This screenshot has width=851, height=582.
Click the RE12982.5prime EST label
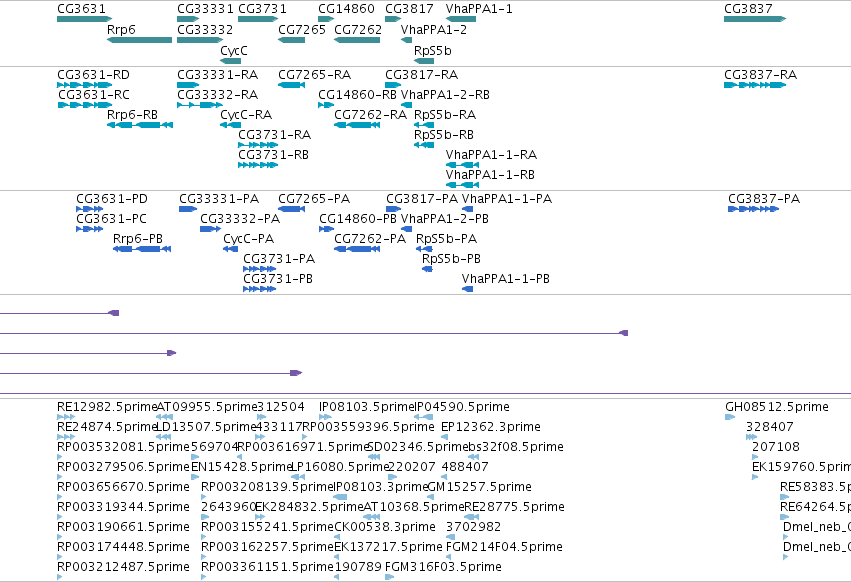pos(107,407)
